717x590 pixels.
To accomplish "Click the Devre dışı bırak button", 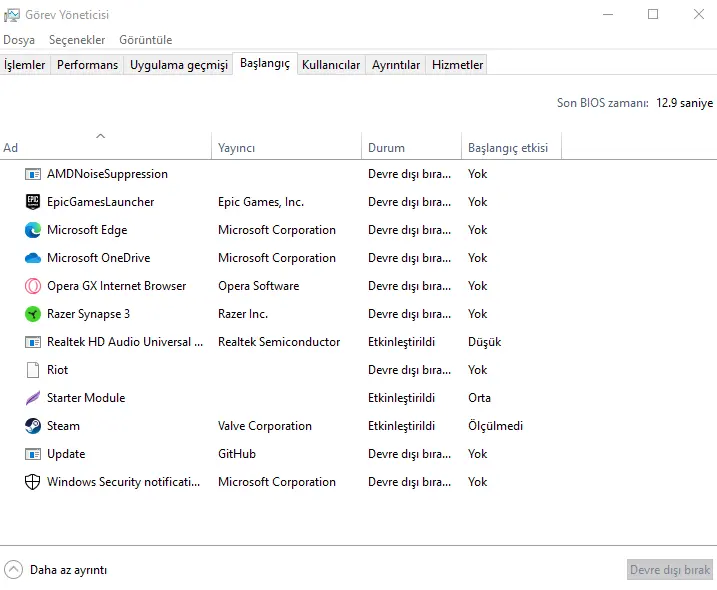I will (x=669, y=570).
